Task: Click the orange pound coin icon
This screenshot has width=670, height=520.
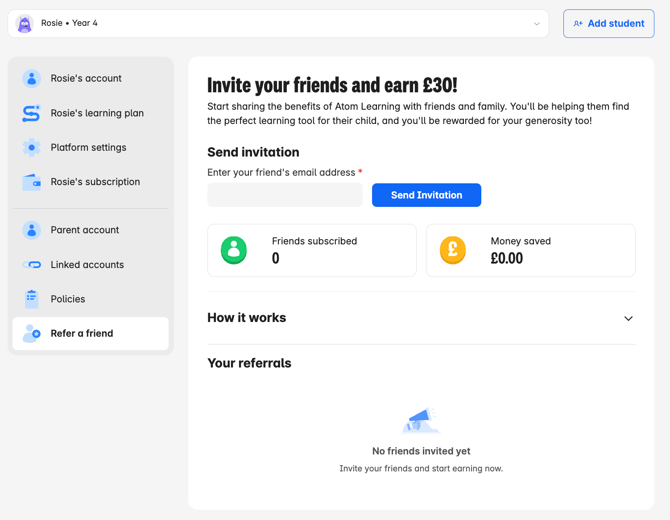Action: (453, 250)
